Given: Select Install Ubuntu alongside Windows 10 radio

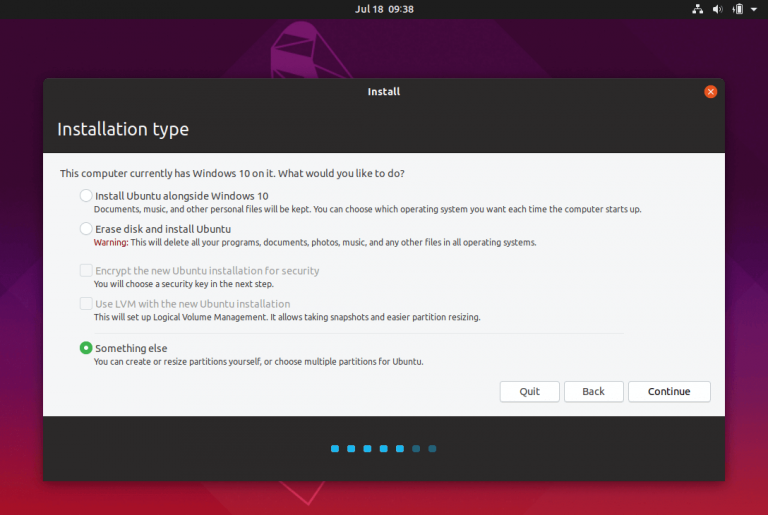Looking at the screenshot, I should 86,196.
